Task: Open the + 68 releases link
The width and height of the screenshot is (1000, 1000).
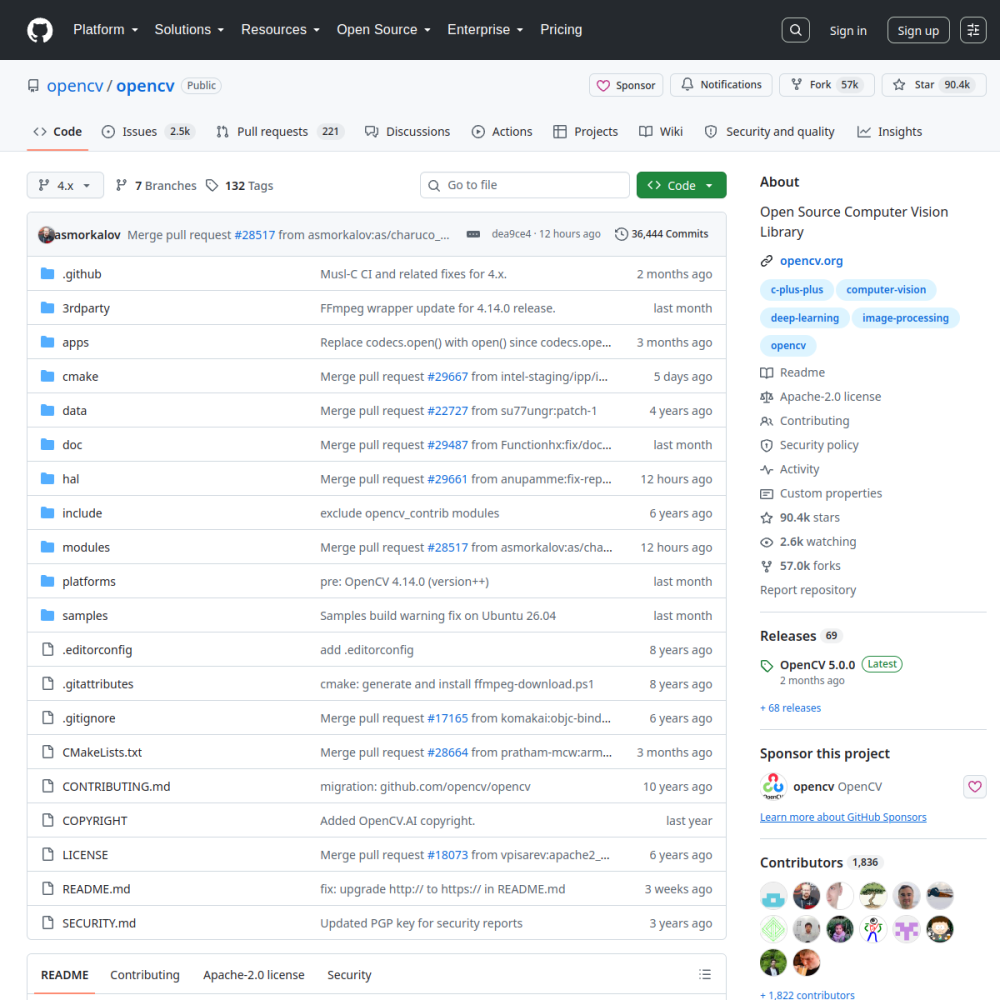Action: click(x=791, y=708)
